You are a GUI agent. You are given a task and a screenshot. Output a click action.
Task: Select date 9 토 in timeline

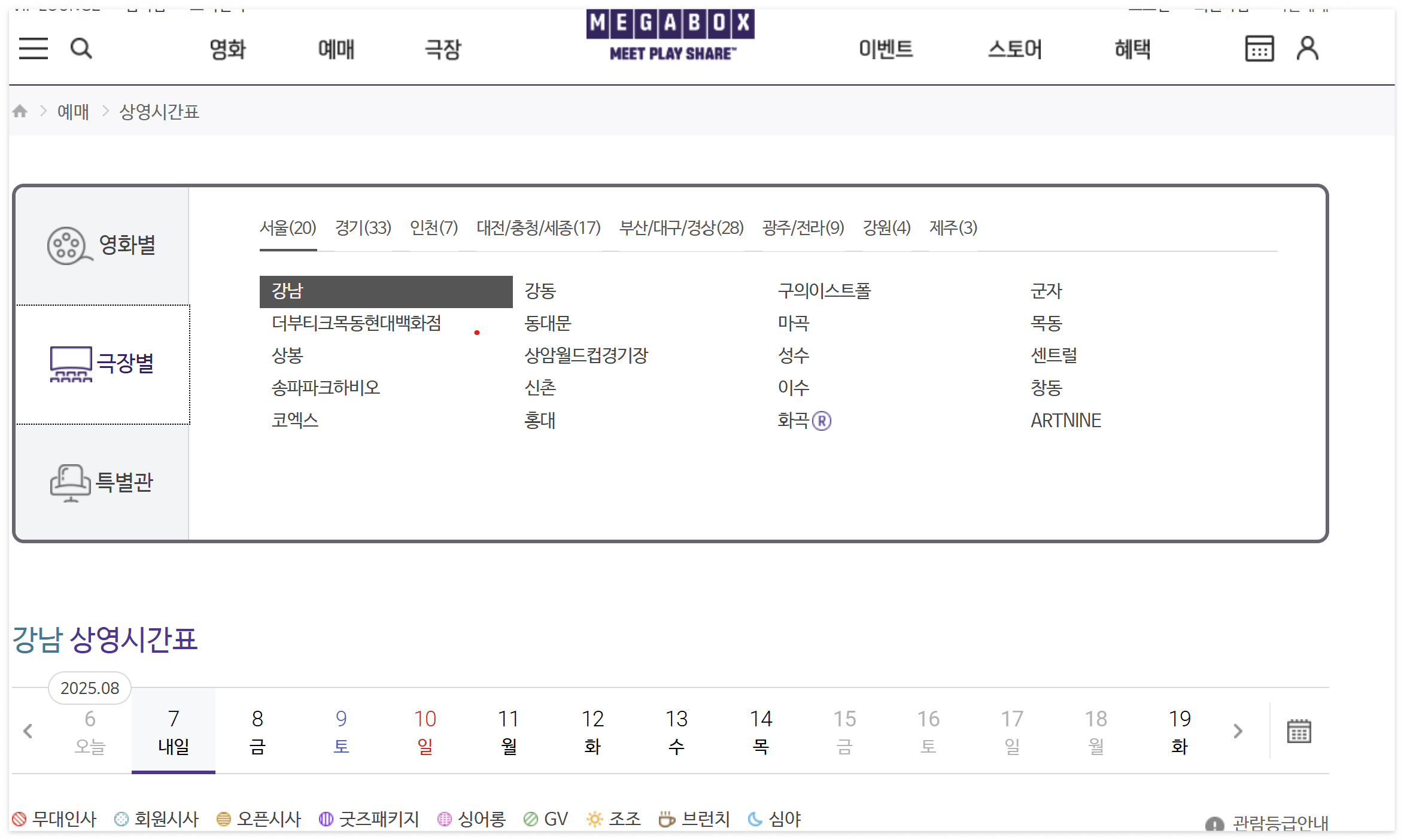click(x=341, y=731)
